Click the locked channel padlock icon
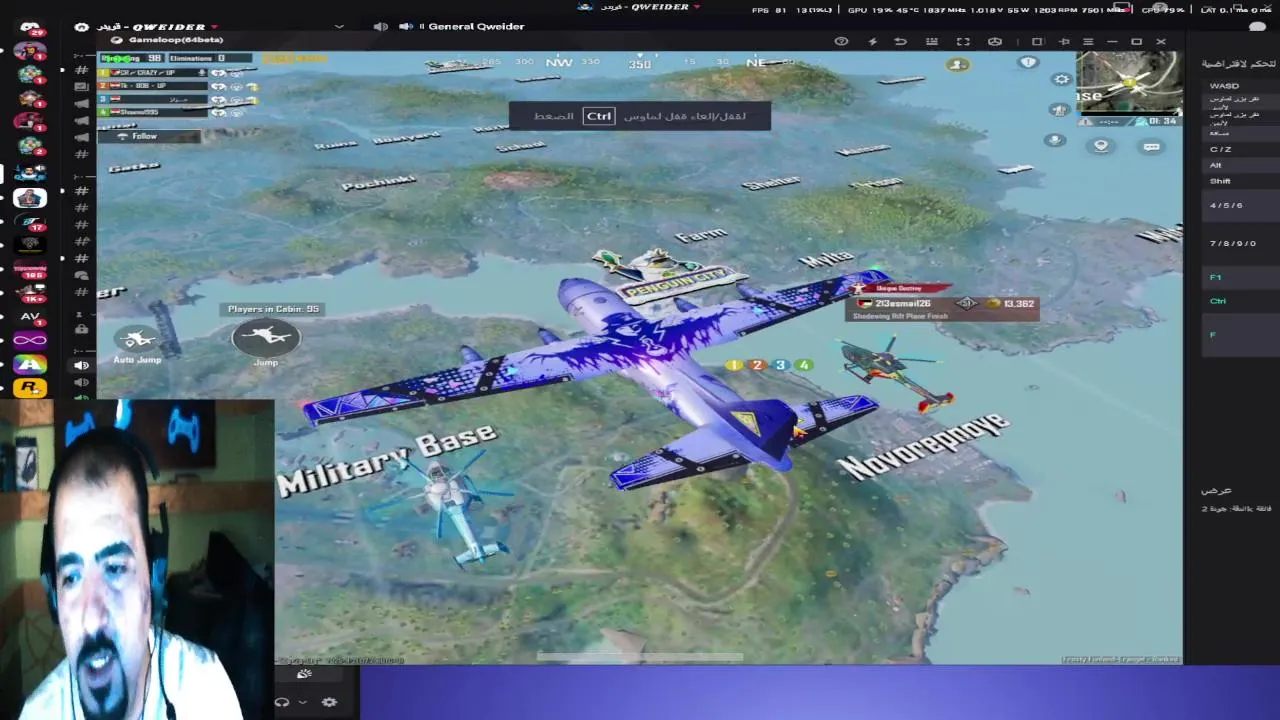This screenshot has width=1280, height=720. (x=81, y=329)
